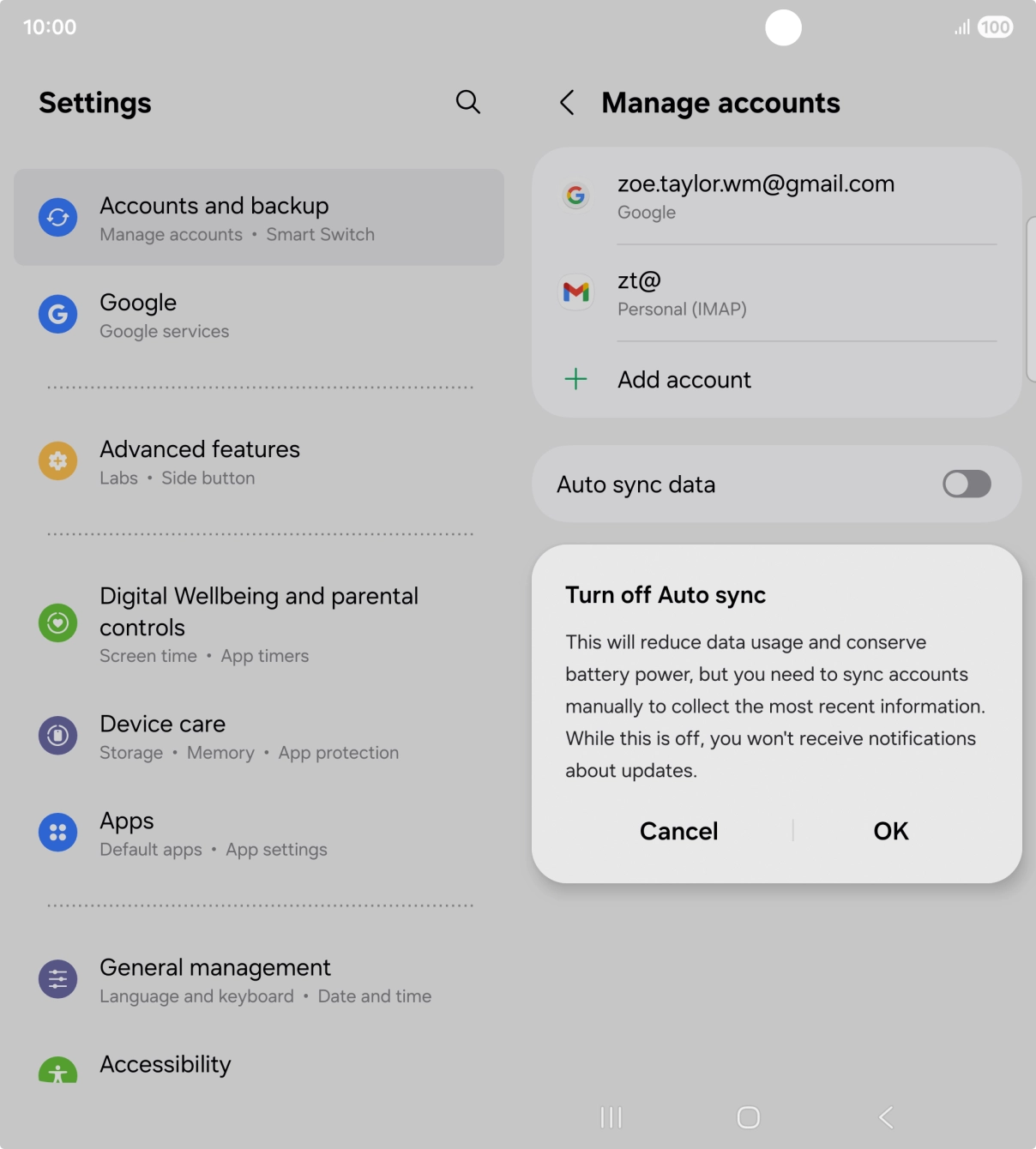Tap the system back navigation arrow

887,1117
